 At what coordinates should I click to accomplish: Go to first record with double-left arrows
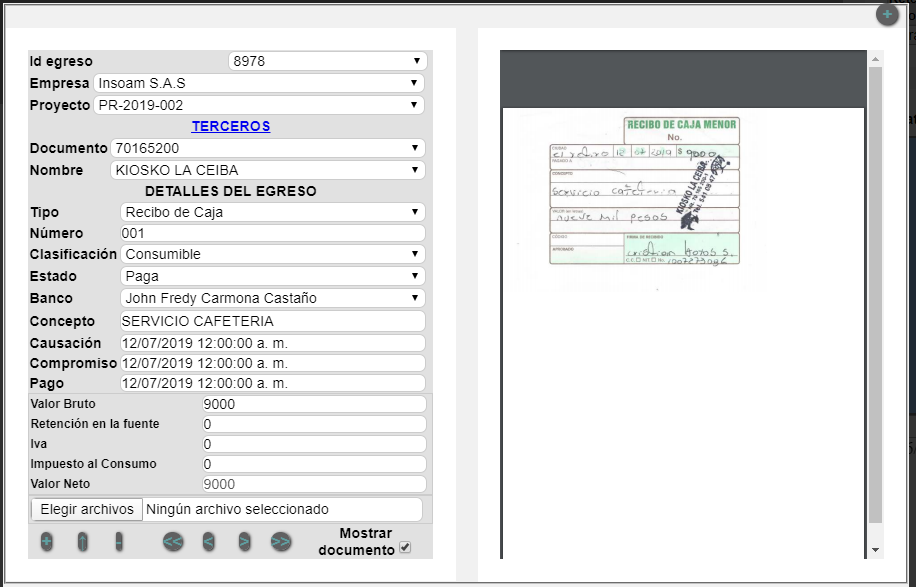pos(173,541)
